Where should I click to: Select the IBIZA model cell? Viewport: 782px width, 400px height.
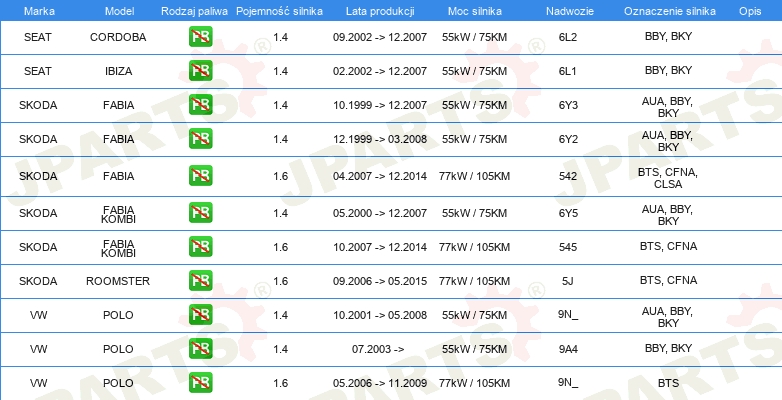click(x=118, y=71)
